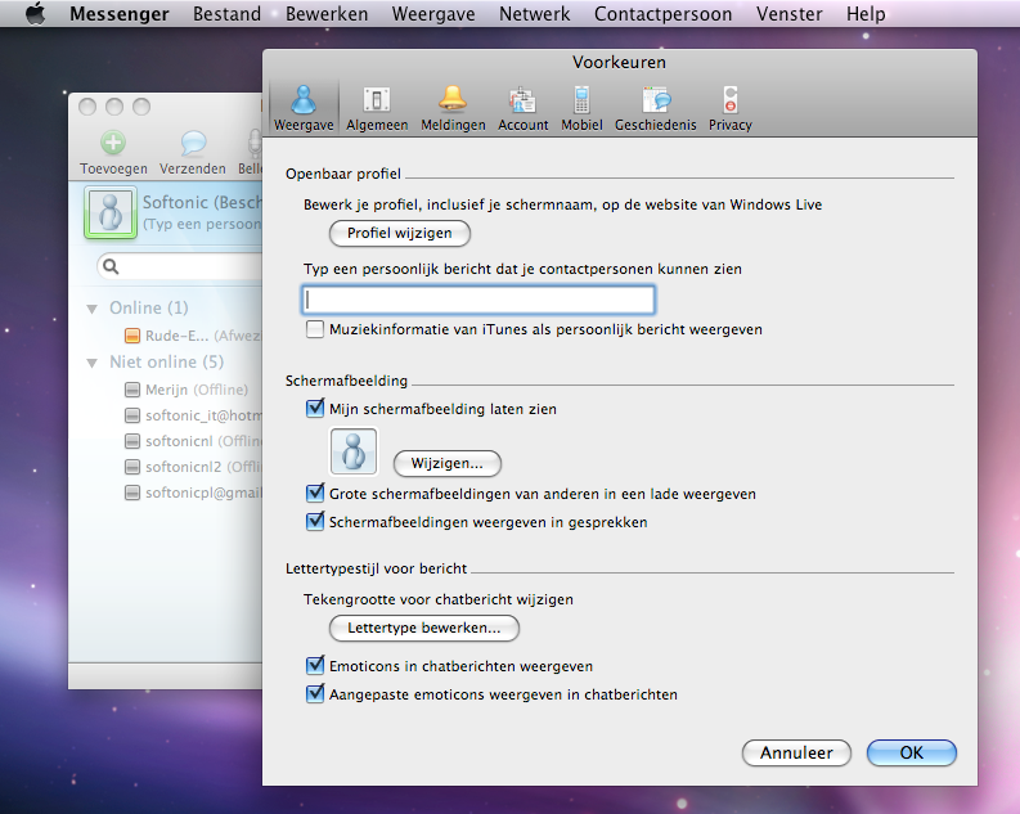The image size is (1020, 814).
Task: Click the search magnifier in contact list
Action: [111, 266]
